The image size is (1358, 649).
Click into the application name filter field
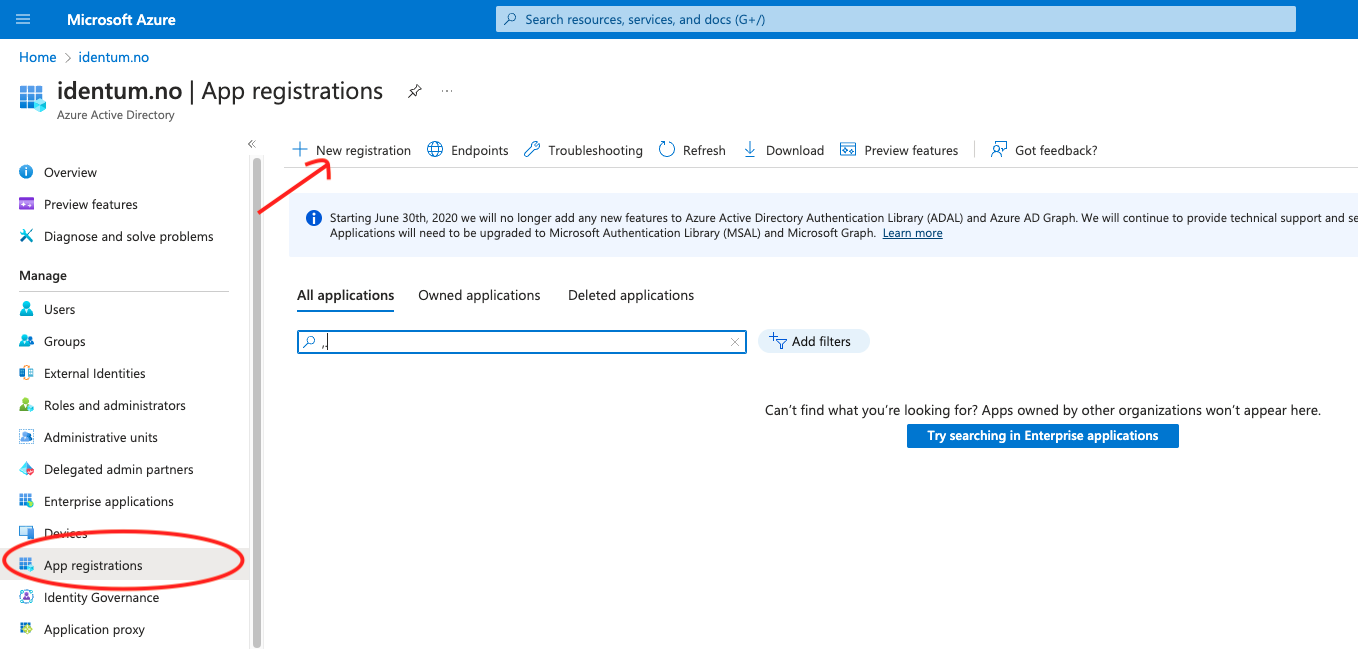522,342
